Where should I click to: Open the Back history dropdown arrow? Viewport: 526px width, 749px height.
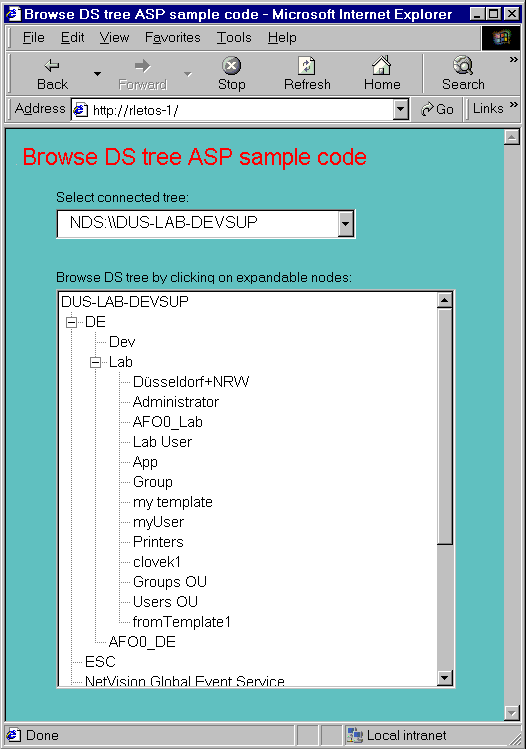click(97, 74)
